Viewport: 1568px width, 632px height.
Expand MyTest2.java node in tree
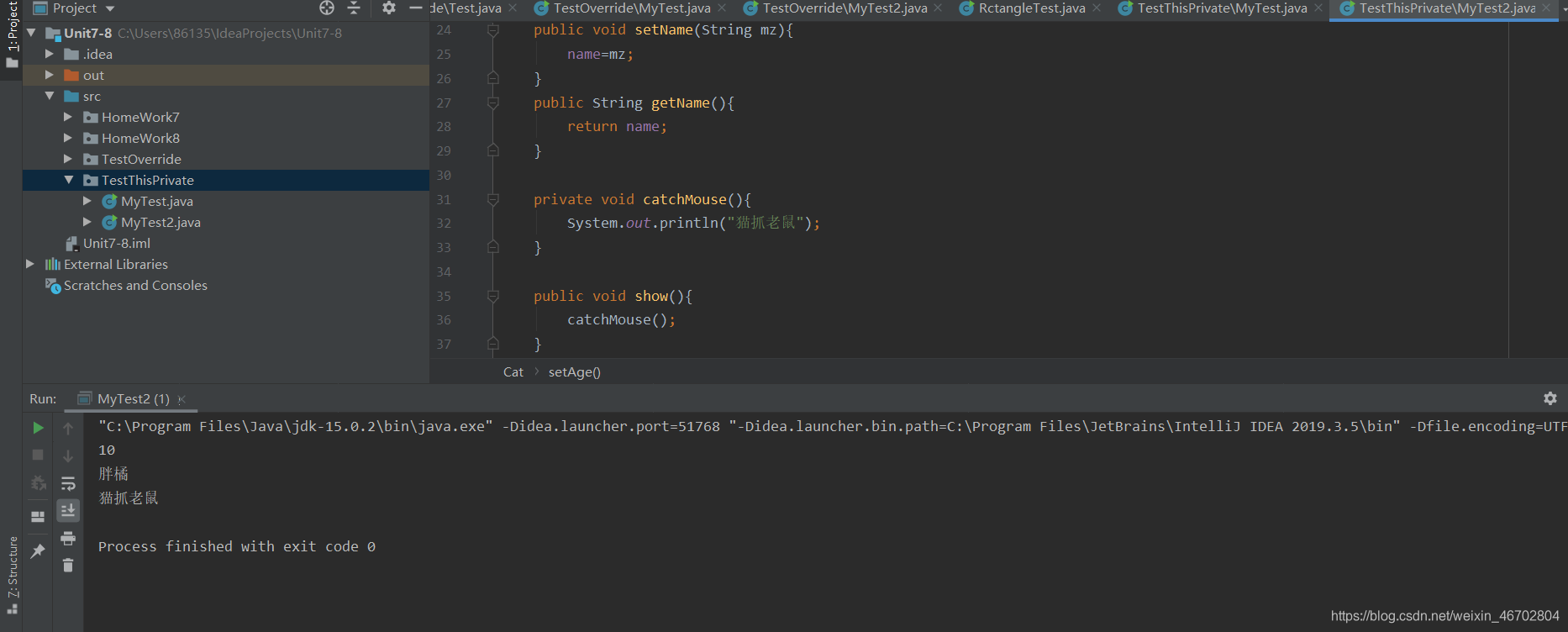pyautogui.click(x=87, y=222)
